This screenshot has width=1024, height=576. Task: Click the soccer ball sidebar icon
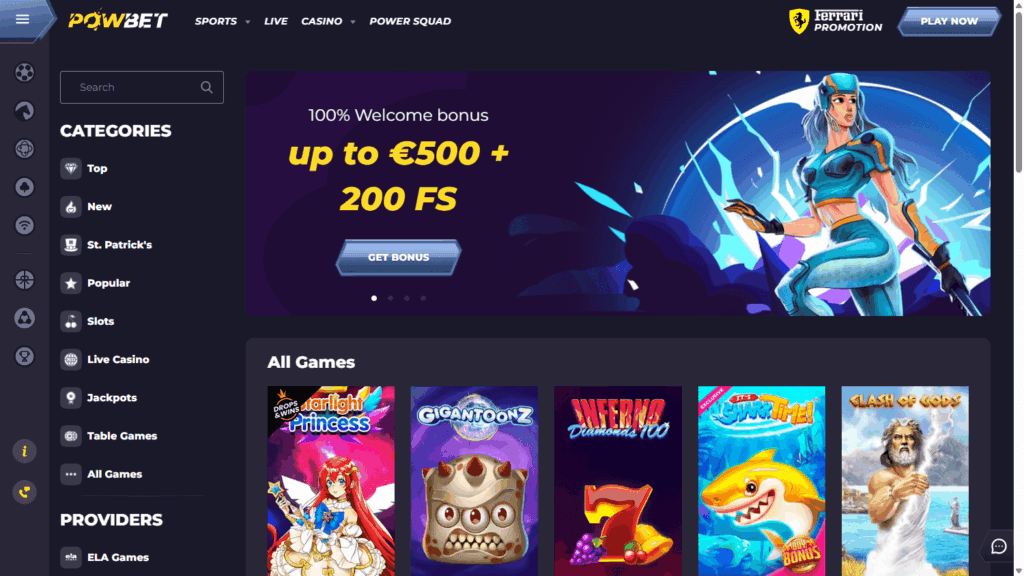click(x=24, y=72)
